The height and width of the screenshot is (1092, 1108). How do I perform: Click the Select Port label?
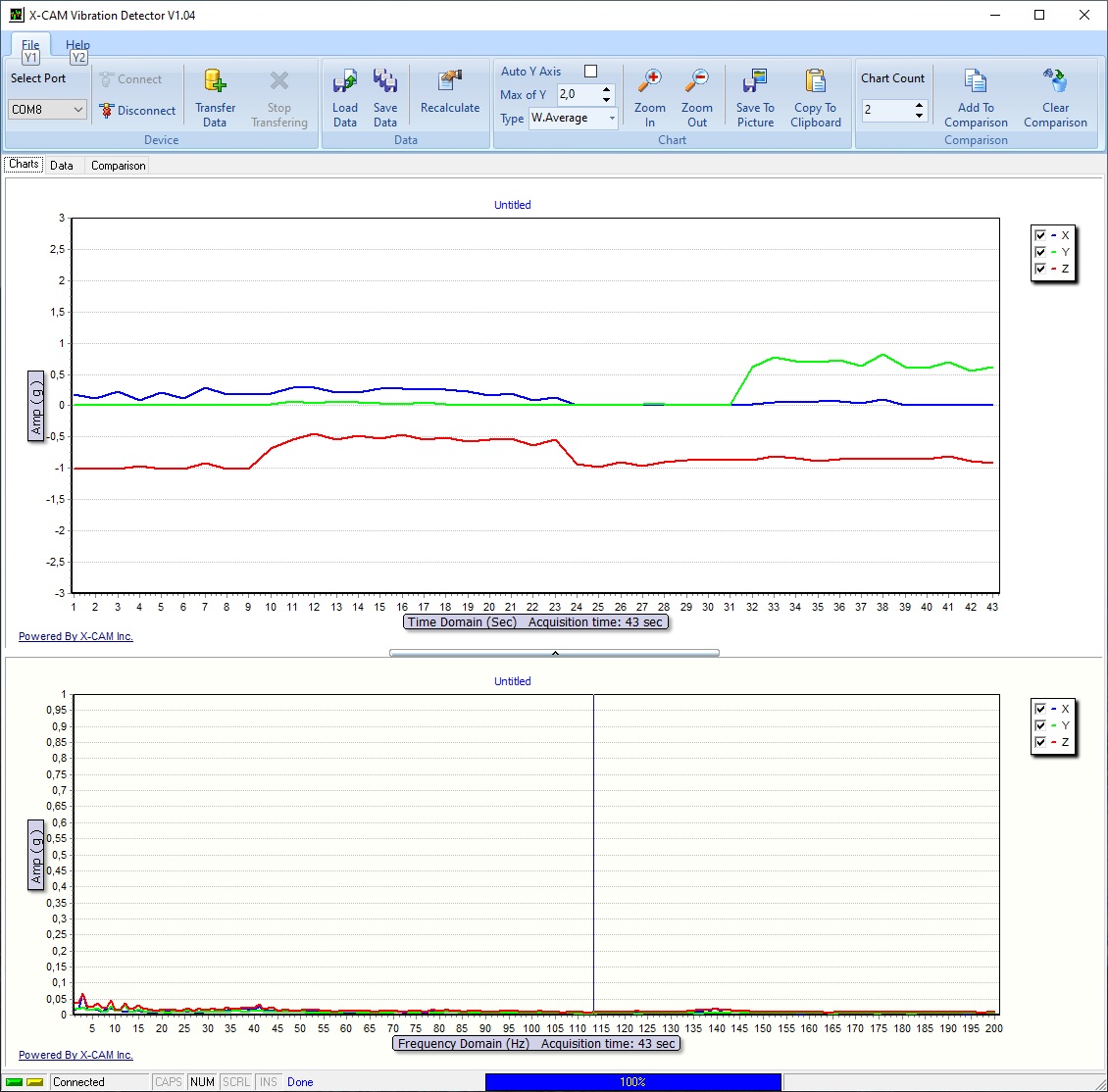pos(38,78)
